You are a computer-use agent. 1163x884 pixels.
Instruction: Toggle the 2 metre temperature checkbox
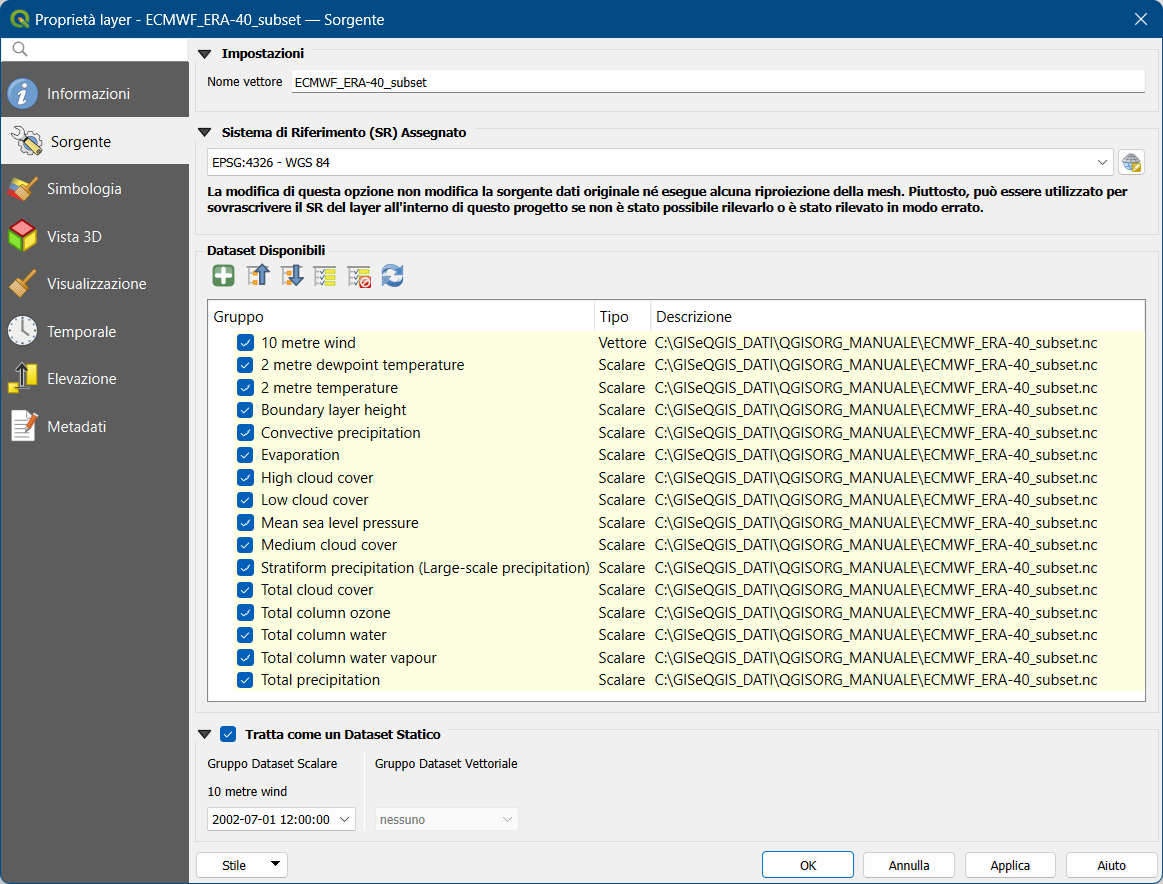click(x=245, y=388)
